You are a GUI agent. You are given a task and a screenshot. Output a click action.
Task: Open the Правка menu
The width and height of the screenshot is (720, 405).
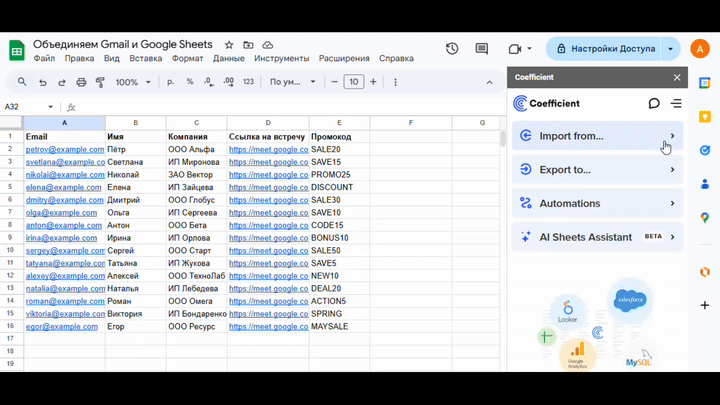79,58
